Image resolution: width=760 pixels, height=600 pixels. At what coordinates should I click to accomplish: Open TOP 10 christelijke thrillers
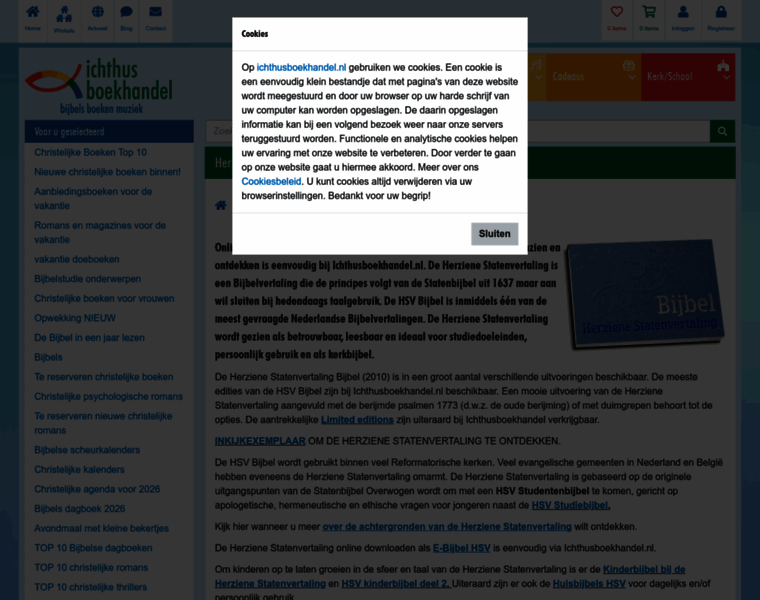coord(91,587)
